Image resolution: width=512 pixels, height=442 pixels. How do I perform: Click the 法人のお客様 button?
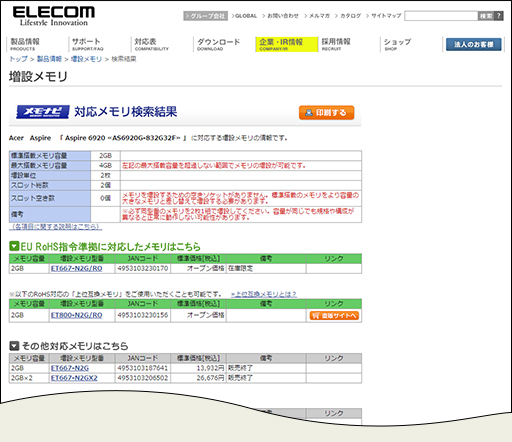(474, 44)
